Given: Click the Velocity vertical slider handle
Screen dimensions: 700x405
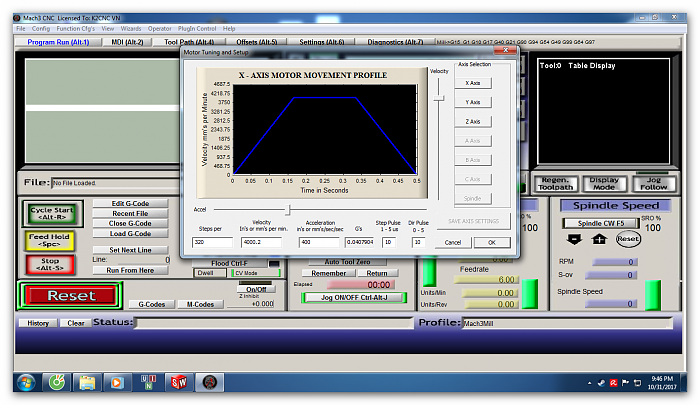Looking at the screenshot, I should [439, 98].
